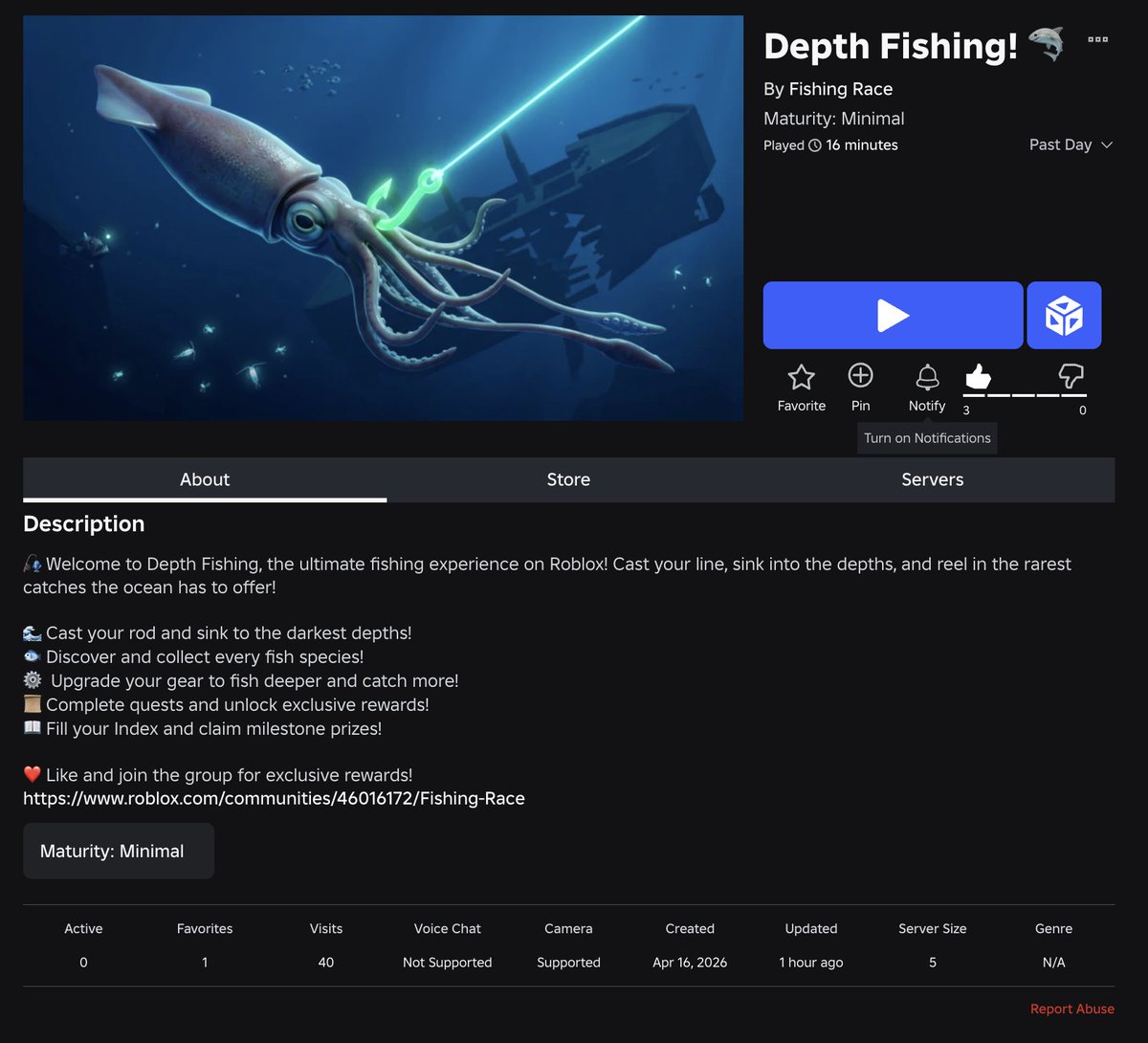Open in Roblox Studio cube button
The image size is (1148, 1043).
point(1064,315)
